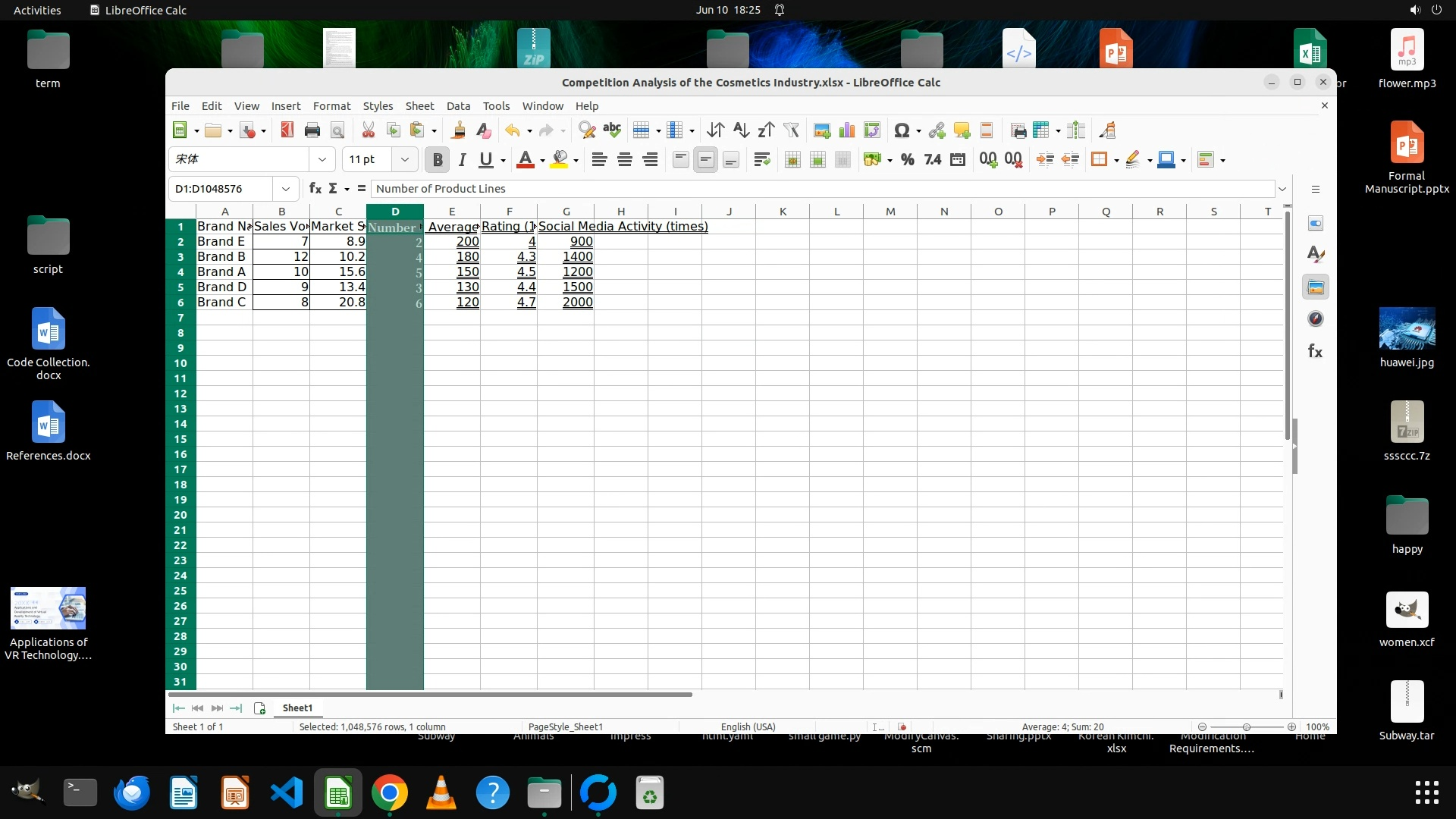This screenshot has width=1456, height=819.
Task: Toggle Bold formatting
Action: [x=437, y=159]
